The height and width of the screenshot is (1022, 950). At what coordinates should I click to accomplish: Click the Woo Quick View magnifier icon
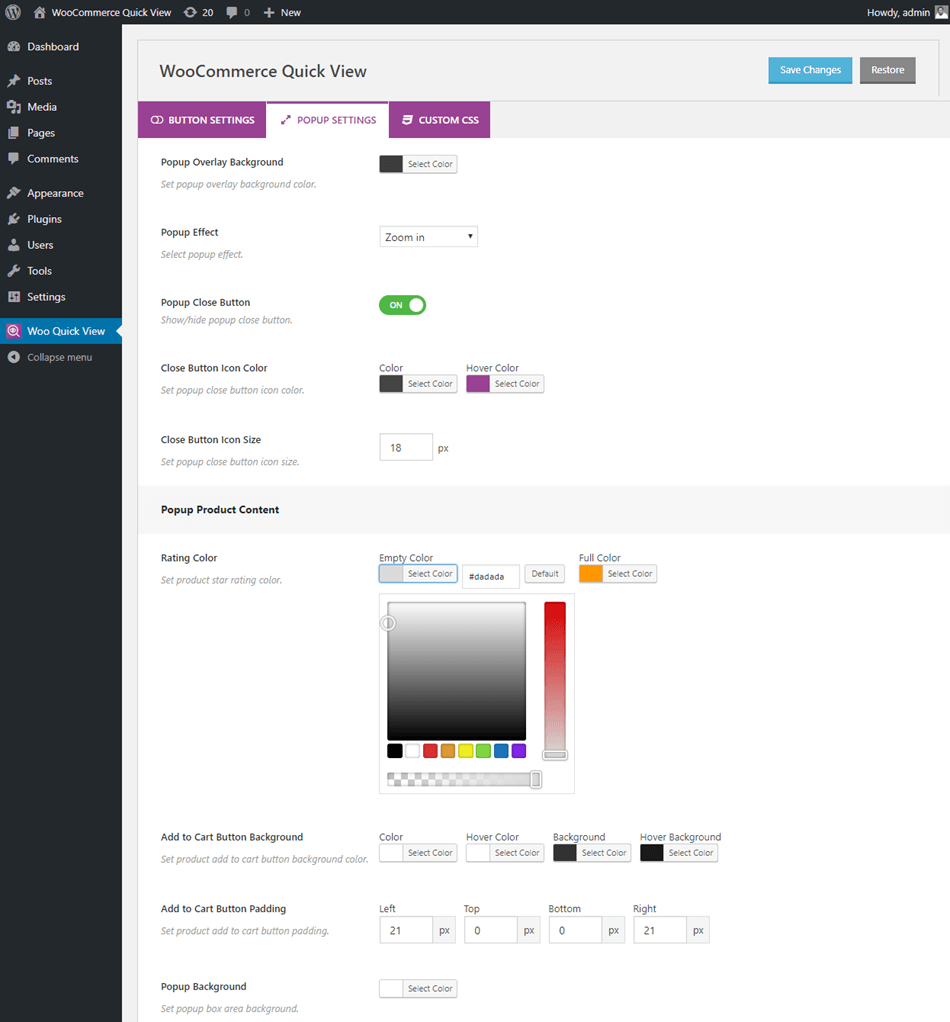coord(14,331)
